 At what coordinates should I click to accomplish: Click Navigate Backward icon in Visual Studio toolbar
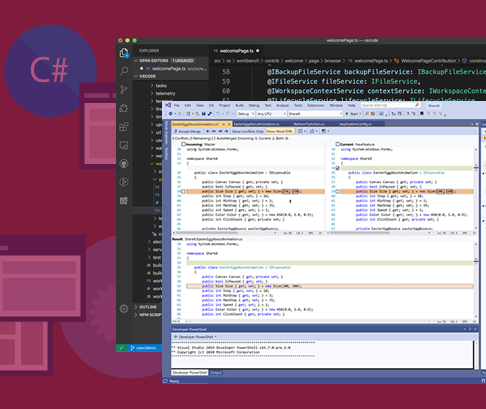[x=170, y=114]
